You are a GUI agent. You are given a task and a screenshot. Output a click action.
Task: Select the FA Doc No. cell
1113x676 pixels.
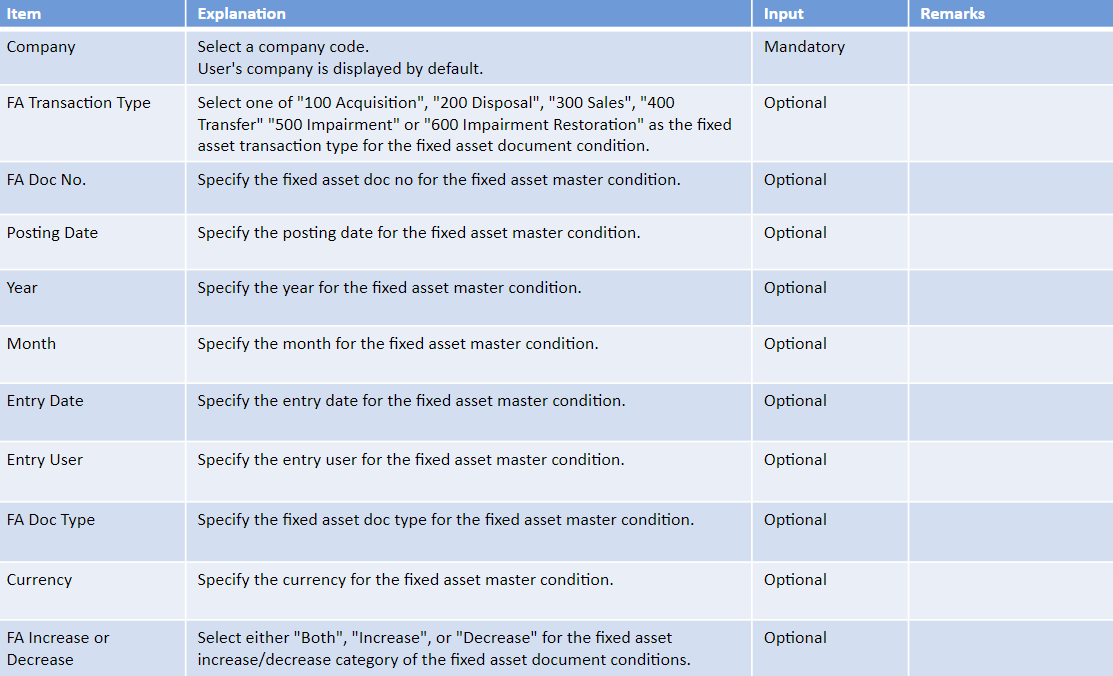(92, 188)
